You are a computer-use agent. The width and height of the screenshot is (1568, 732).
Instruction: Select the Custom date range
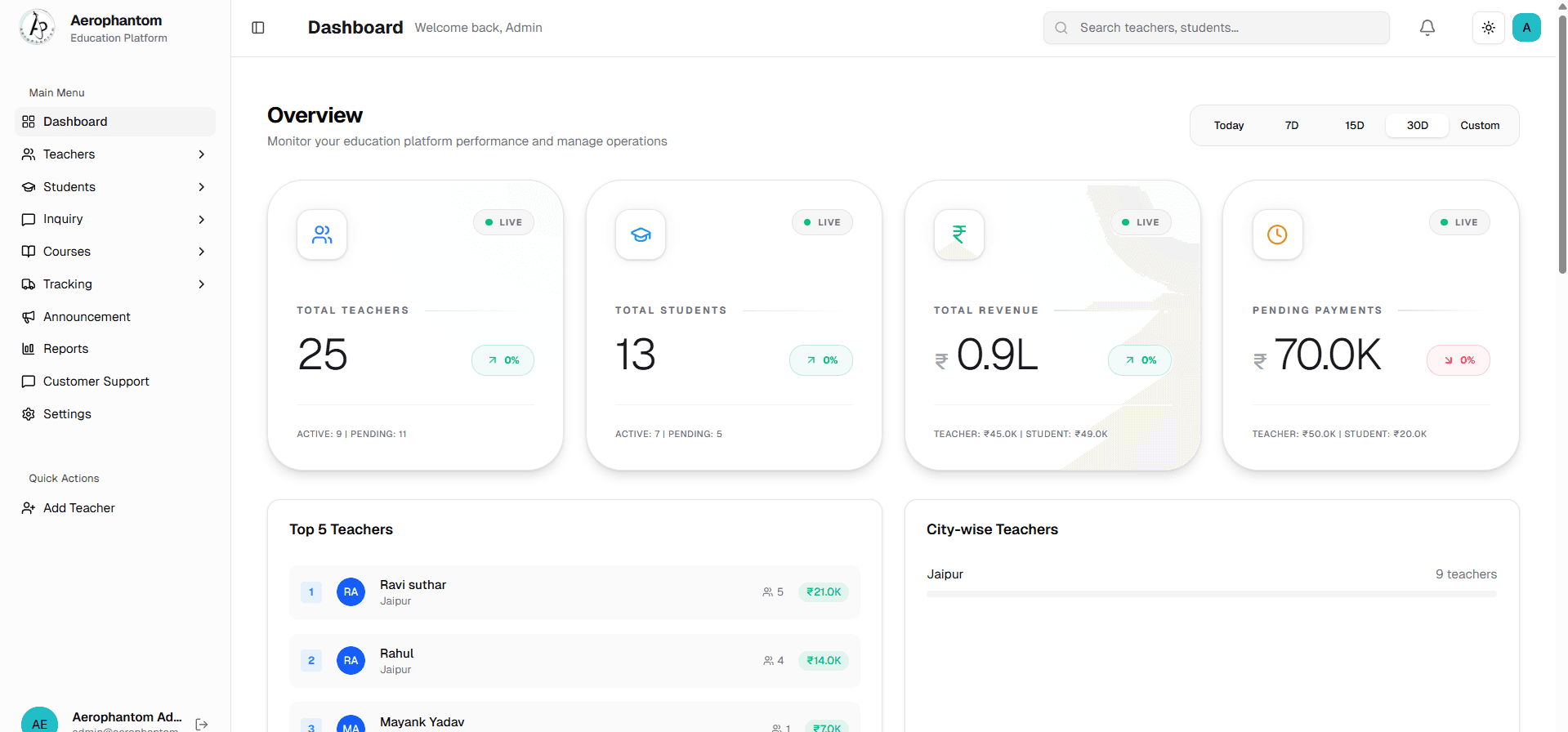(x=1480, y=126)
